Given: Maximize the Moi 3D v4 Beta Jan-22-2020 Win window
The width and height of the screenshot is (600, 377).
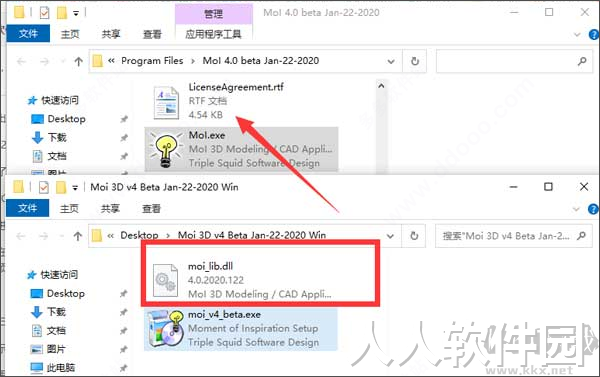Looking at the screenshot, I should [548, 187].
